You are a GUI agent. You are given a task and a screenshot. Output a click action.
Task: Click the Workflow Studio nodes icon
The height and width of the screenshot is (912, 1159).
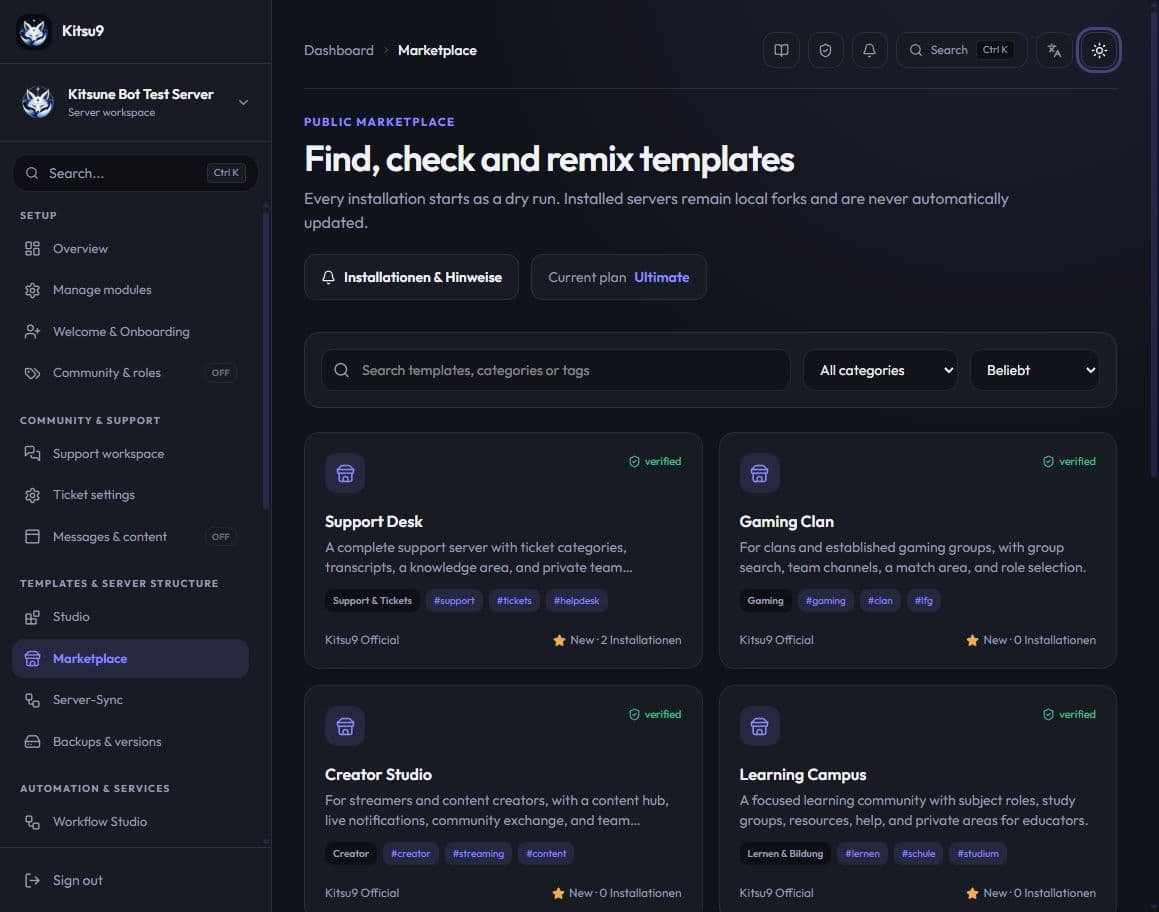[32, 822]
